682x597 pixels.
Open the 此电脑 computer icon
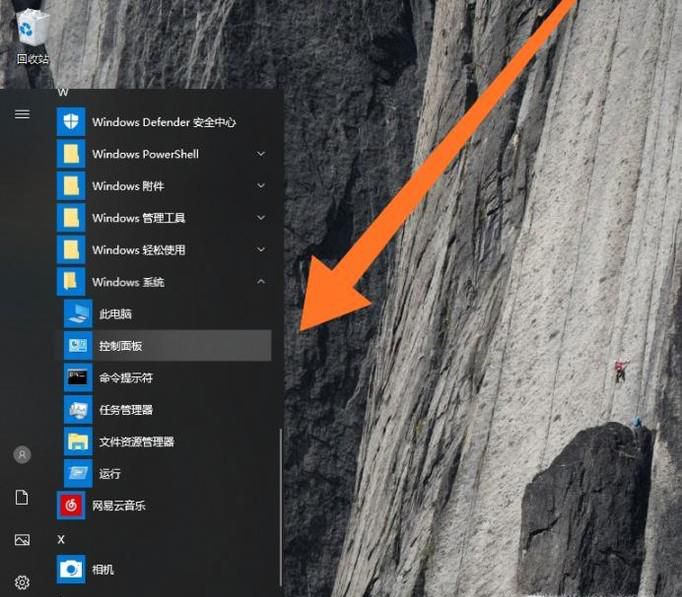click(78, 314)
